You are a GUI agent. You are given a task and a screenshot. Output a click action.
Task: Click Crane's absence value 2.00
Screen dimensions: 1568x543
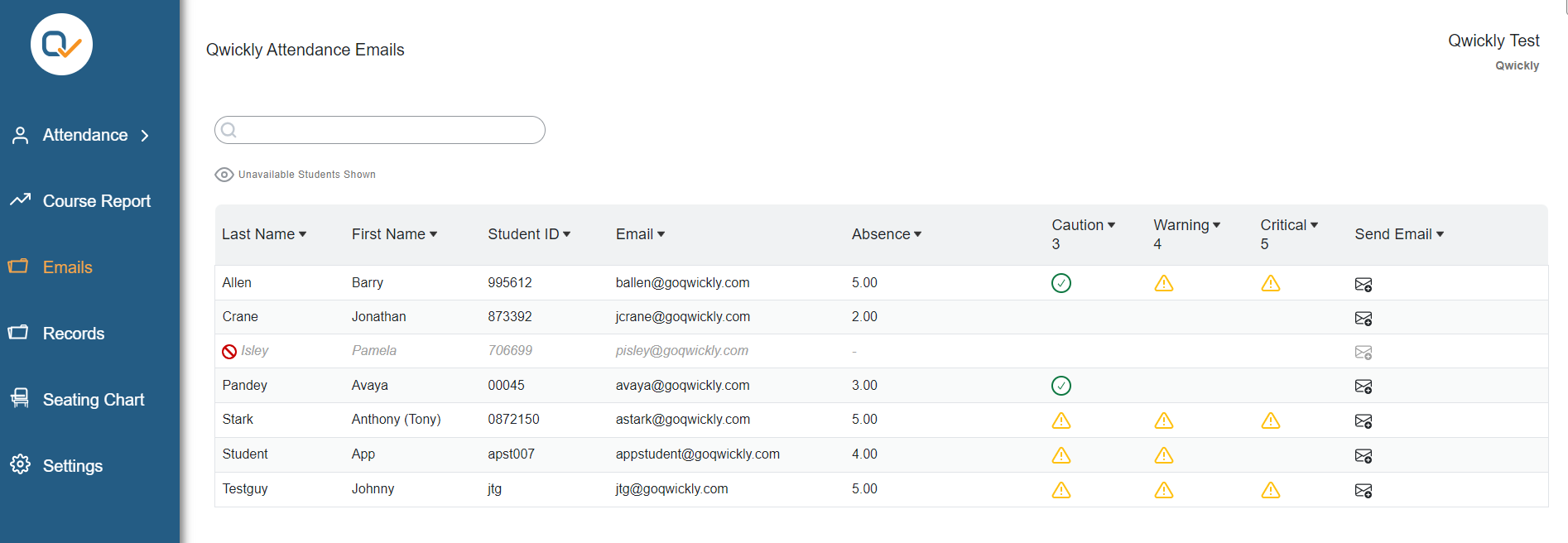pos(864,317)
